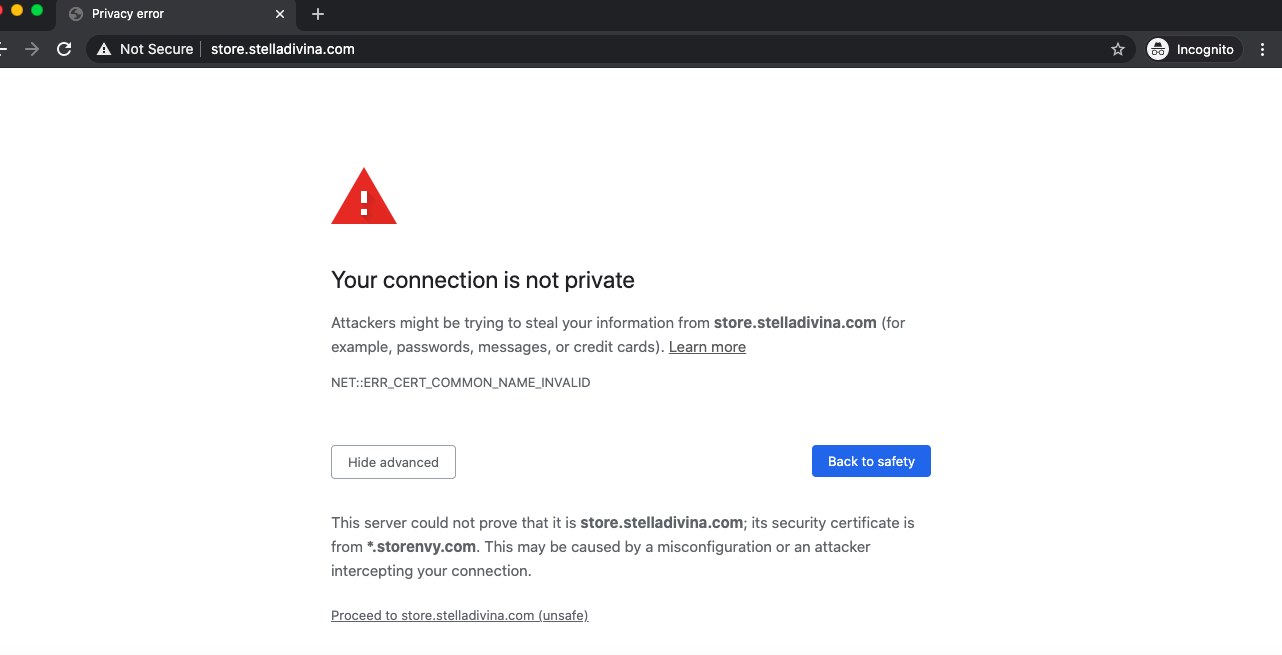
Task: Maximize the window with the green button
Action: (x=37, y=10)
